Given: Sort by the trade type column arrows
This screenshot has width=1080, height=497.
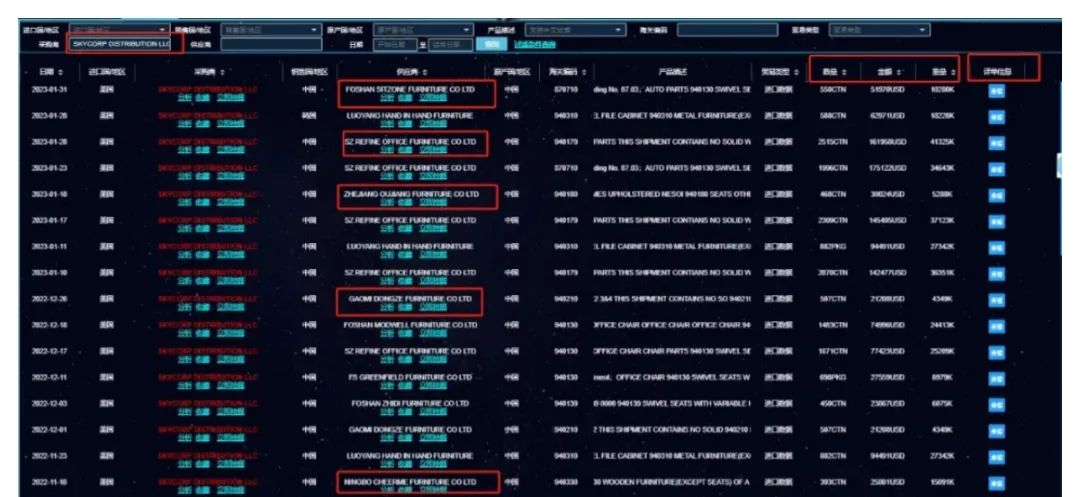Looking at the screenshot, I should 797,72.
